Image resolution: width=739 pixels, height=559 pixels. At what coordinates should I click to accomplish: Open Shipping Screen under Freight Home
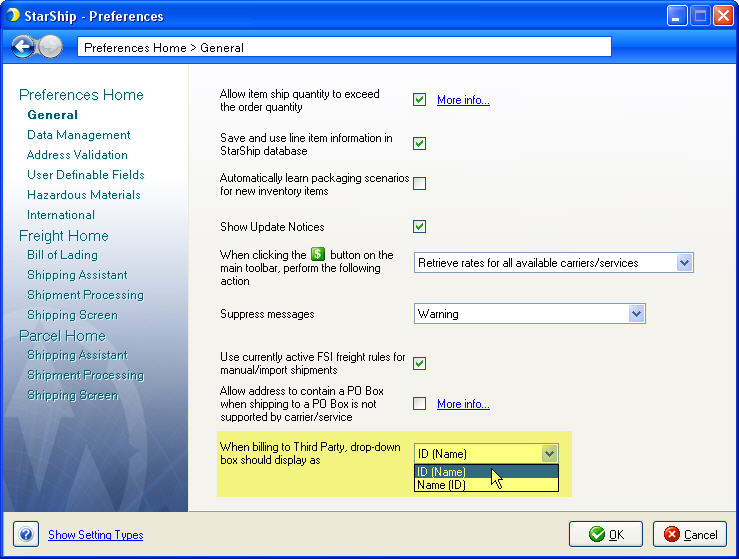coord(72,315)
